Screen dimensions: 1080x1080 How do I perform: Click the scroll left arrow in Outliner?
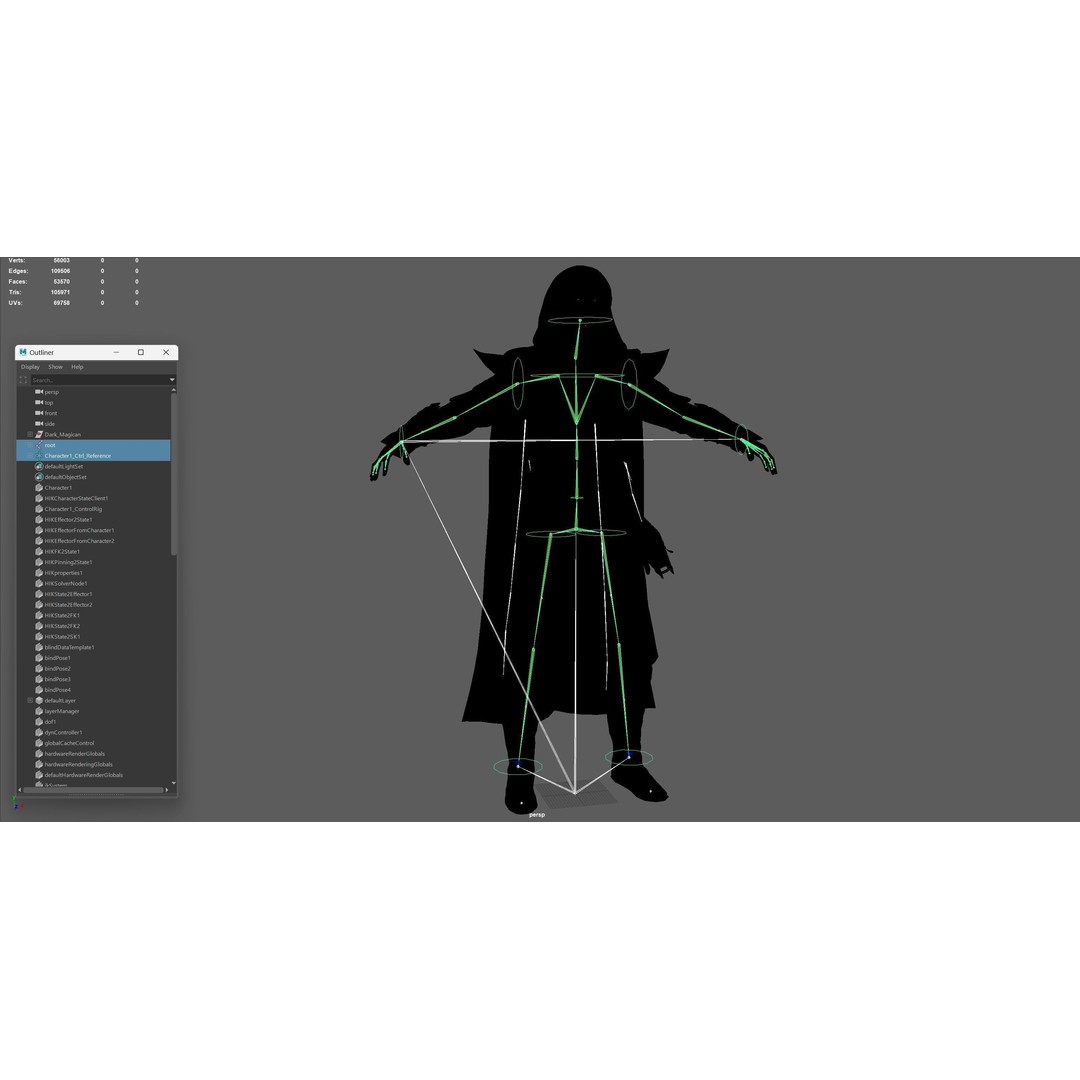click(x=19, y=790)
